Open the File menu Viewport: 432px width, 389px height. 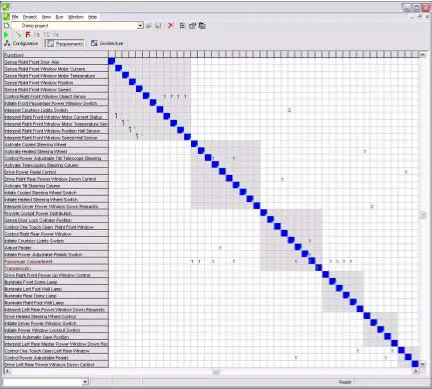[x=15, y=17]
